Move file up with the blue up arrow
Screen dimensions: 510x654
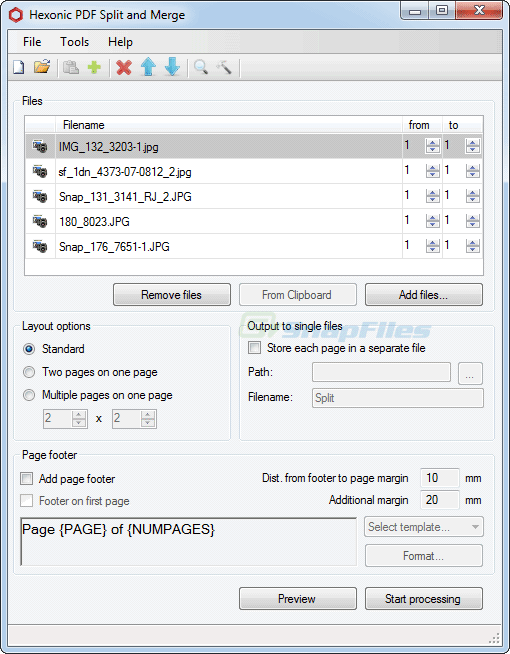pos(148,67)
